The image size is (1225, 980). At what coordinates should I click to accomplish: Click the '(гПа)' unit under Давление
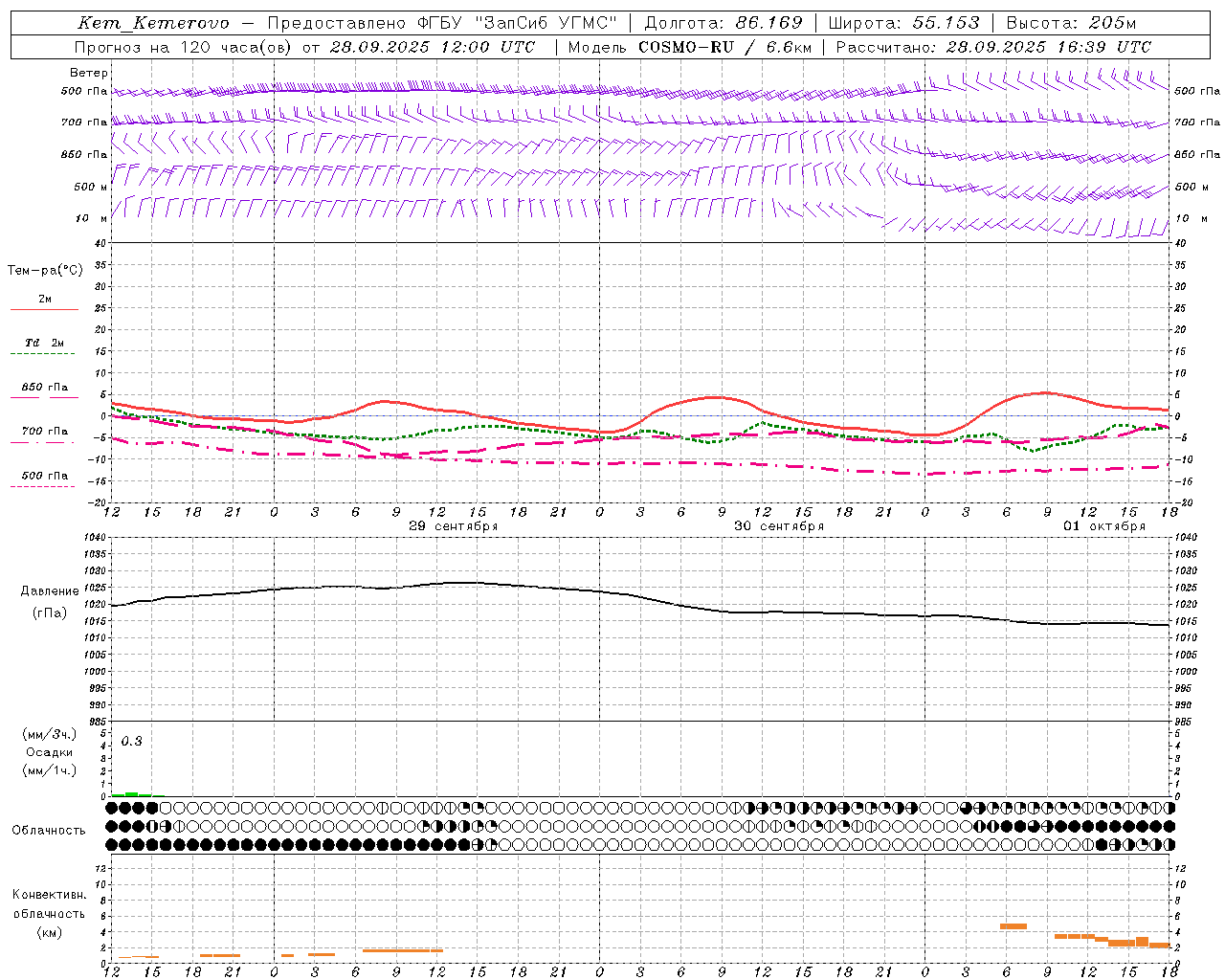[x=50, y=613]
